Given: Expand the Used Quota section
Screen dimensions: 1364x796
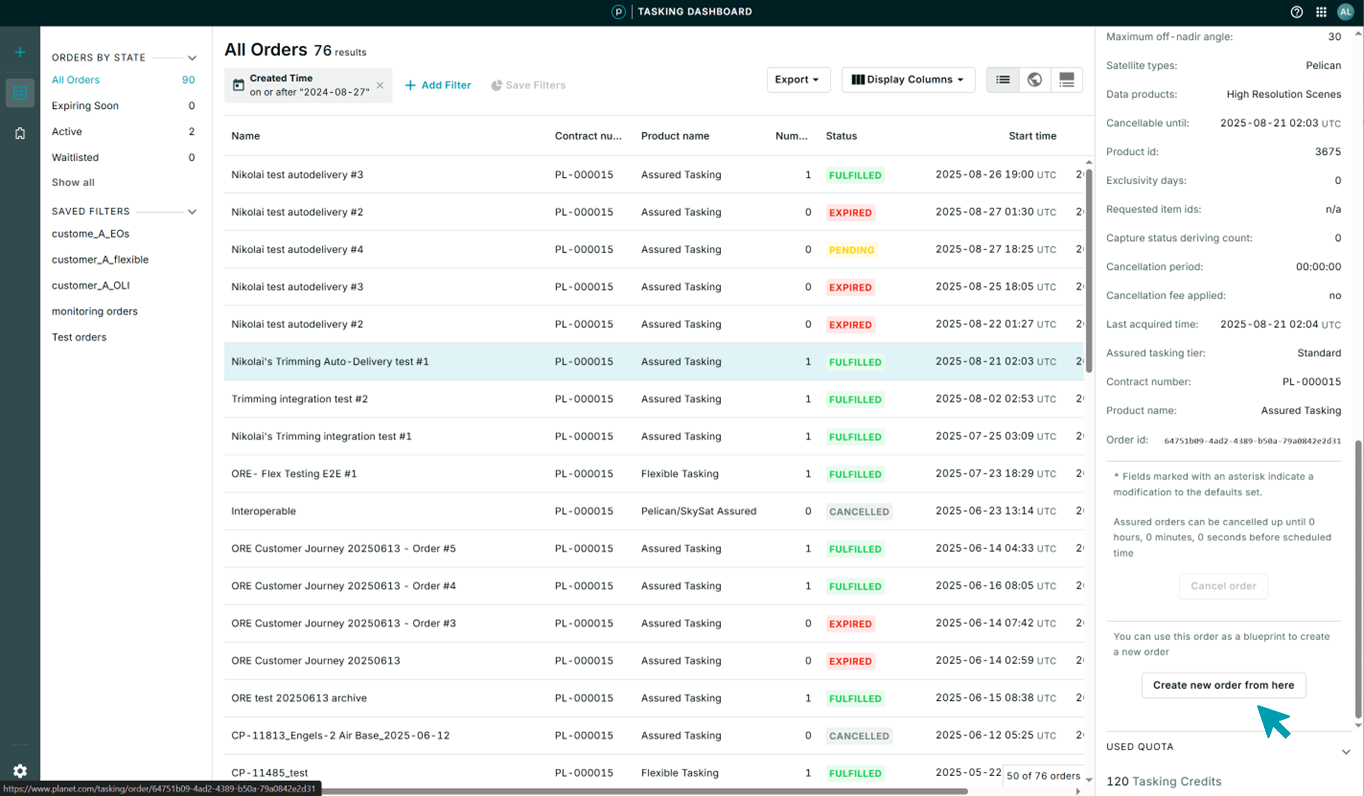Looking at the screenshot, I should click(1346, 751).
